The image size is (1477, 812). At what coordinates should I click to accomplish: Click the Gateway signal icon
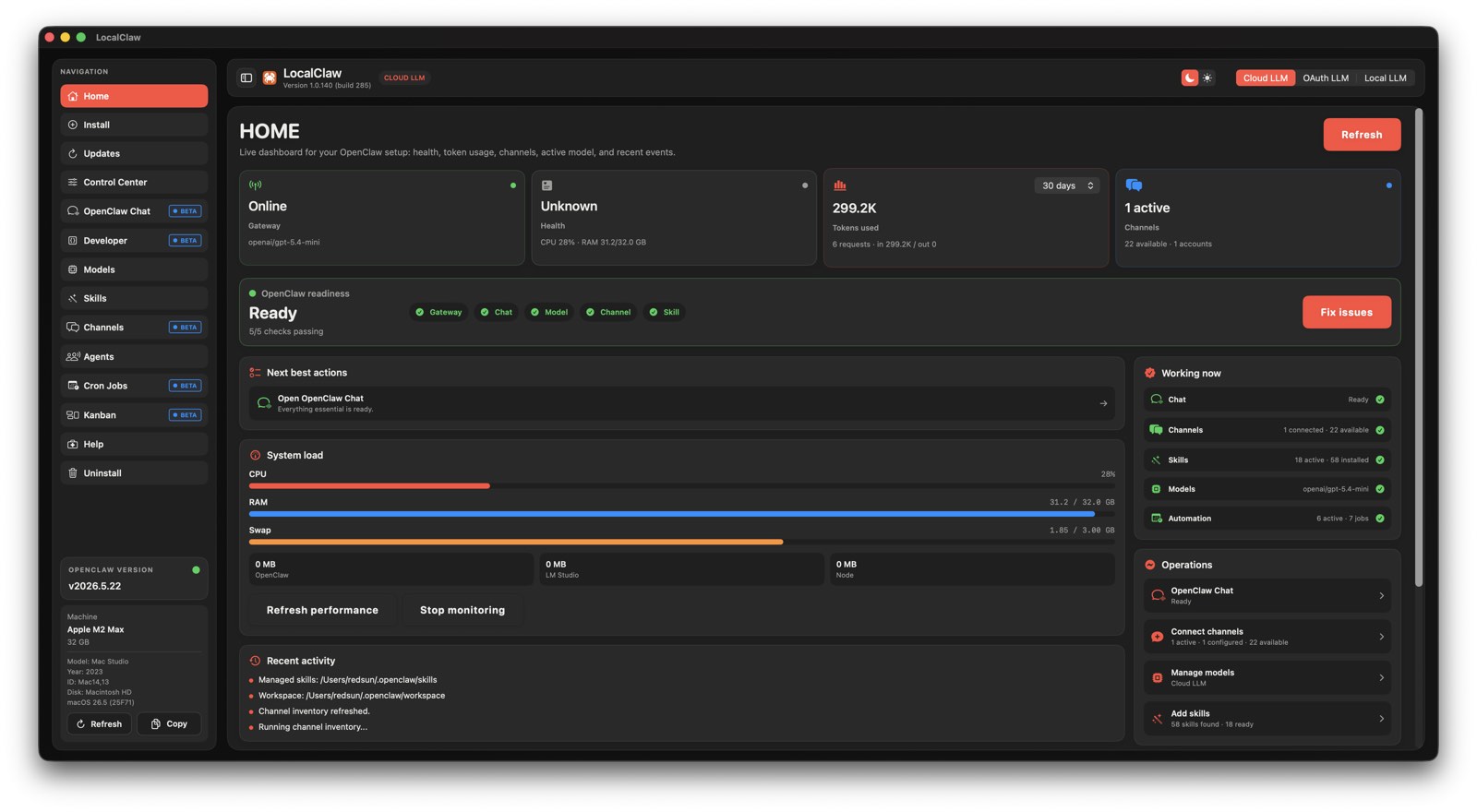pyautogui.click(x=256, y=185)
